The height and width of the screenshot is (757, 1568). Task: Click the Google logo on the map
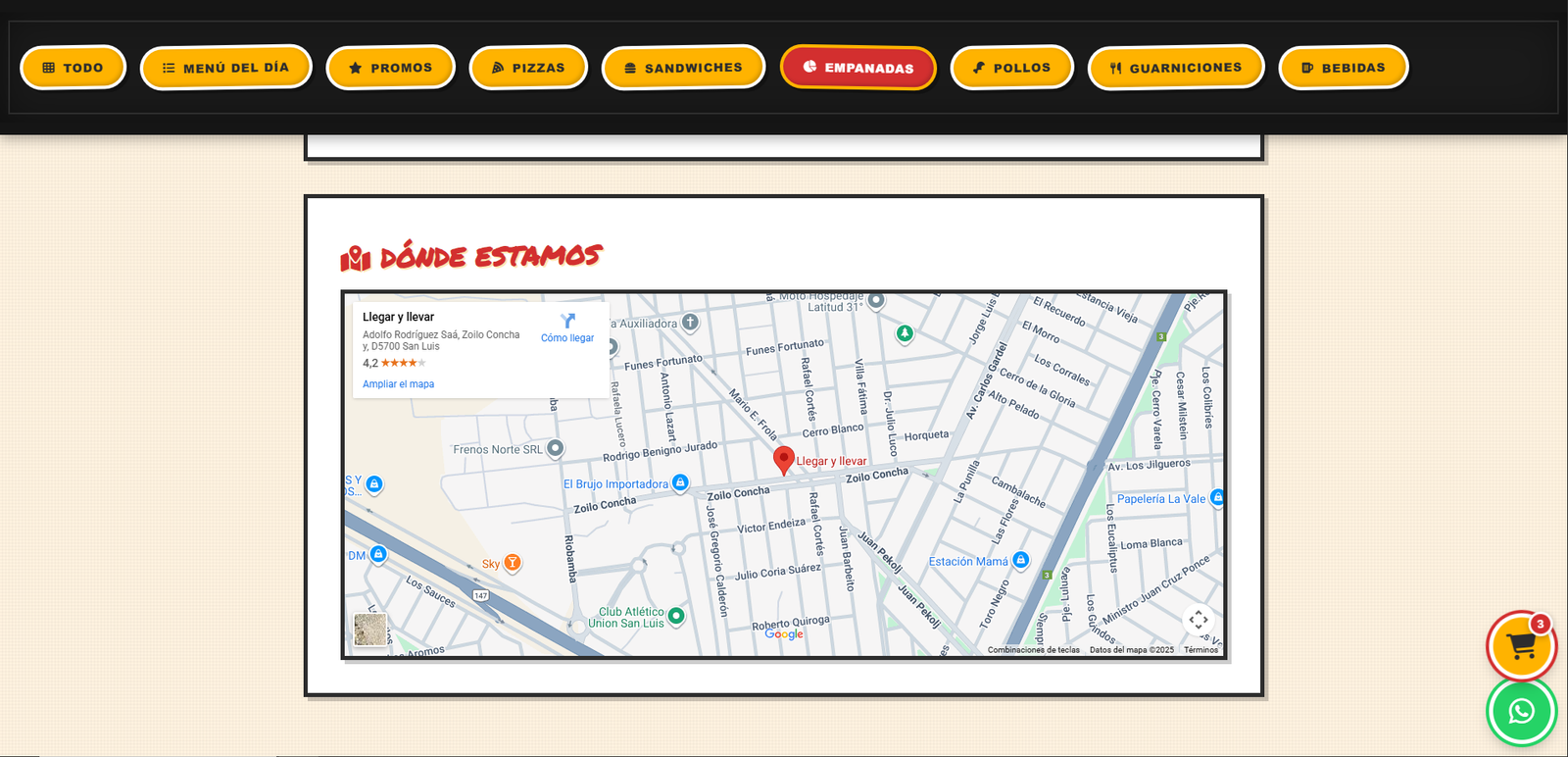pos(784,634)
